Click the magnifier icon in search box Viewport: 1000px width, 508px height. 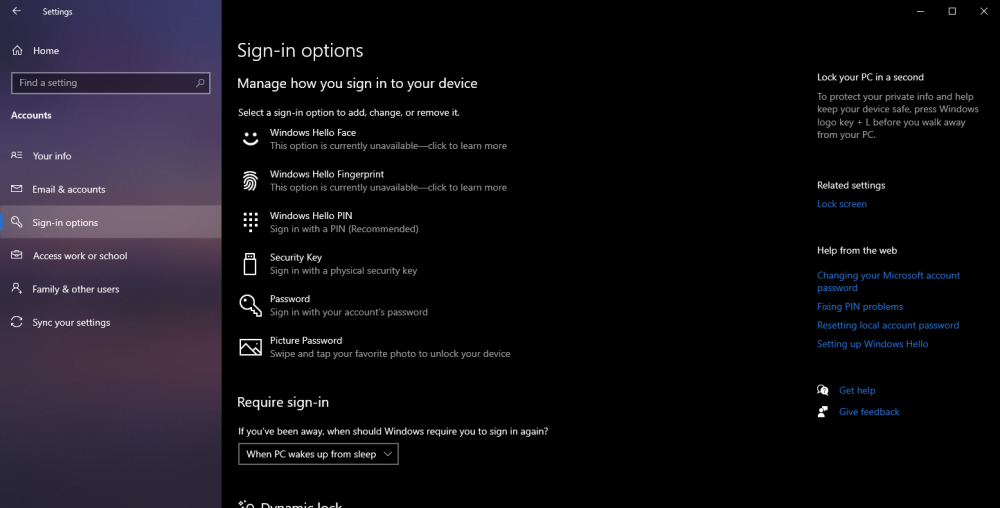pyautogui.click(x=200, y=83)
